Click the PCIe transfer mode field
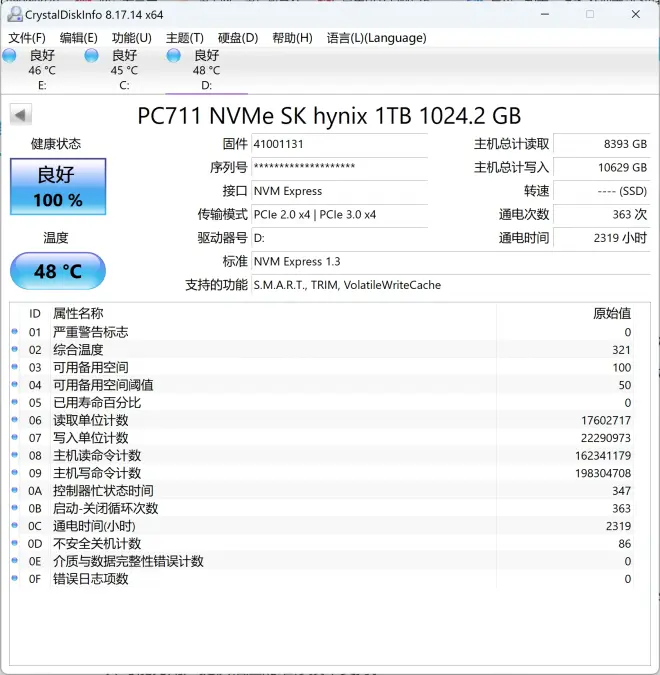This screenshot has height=675, width=660. coord(339,214)
